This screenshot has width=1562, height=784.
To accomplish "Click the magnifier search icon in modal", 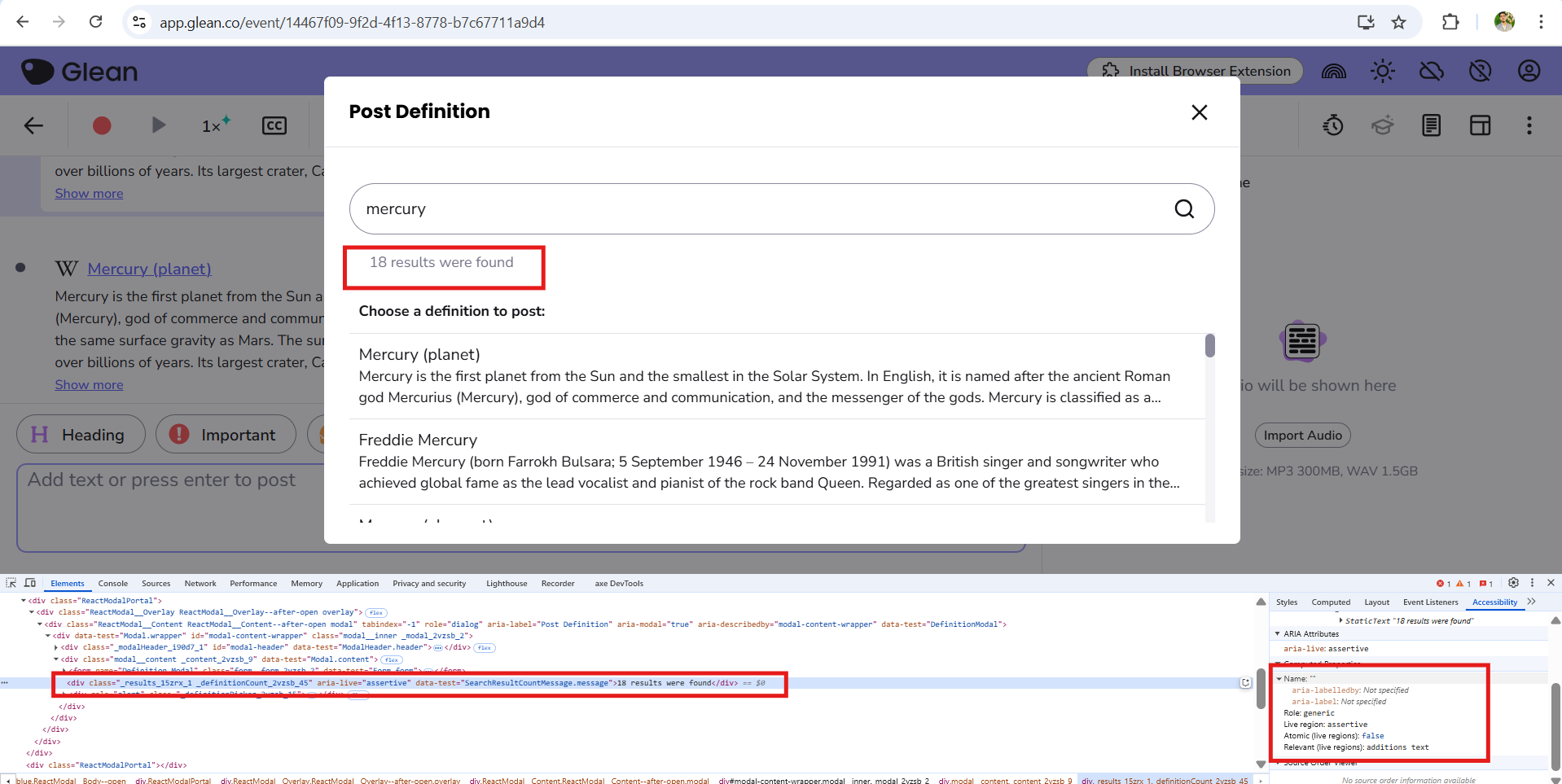I will click(x=1184, y=209).
